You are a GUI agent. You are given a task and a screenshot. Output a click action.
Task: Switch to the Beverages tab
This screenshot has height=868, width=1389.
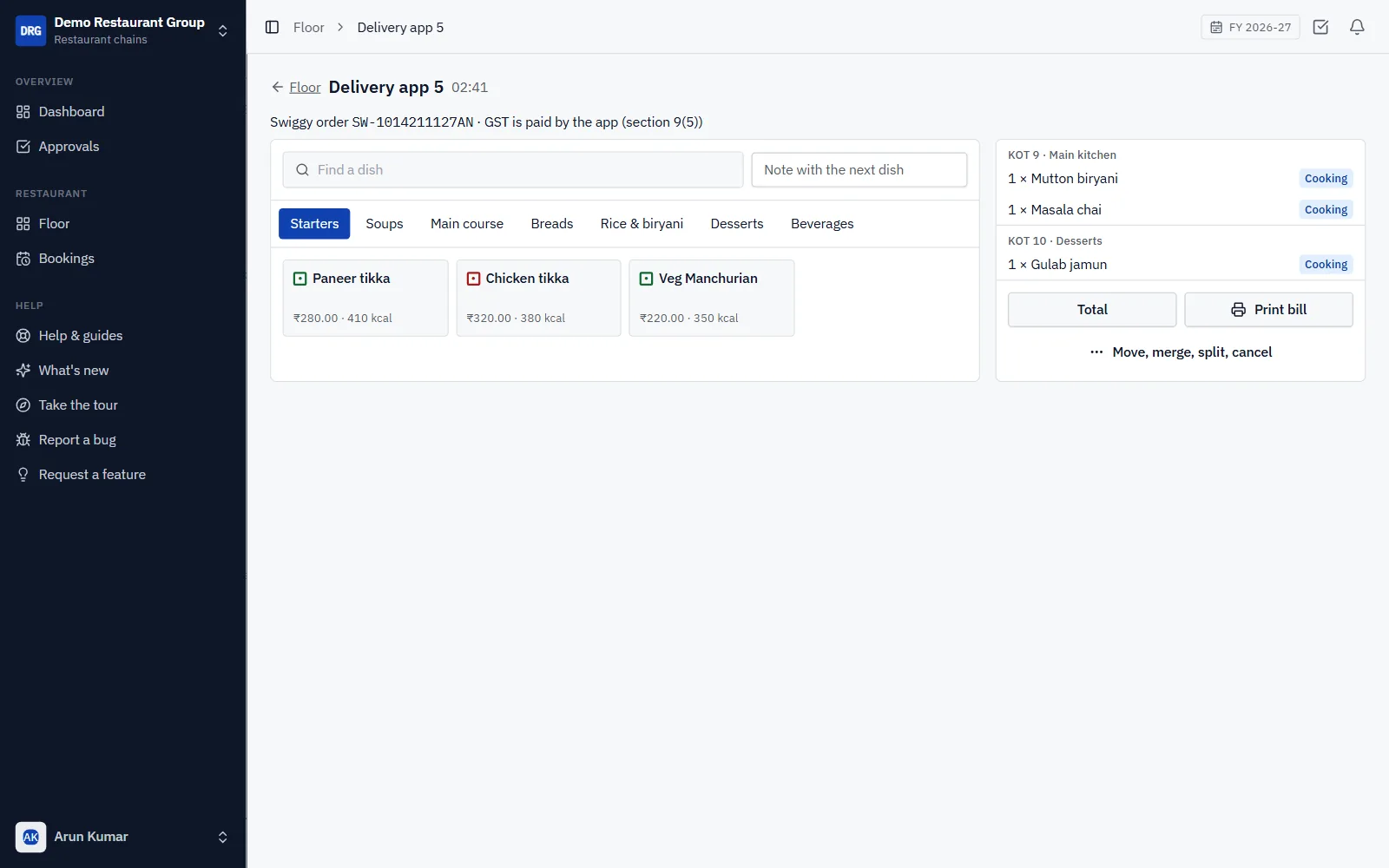[822, 224]
